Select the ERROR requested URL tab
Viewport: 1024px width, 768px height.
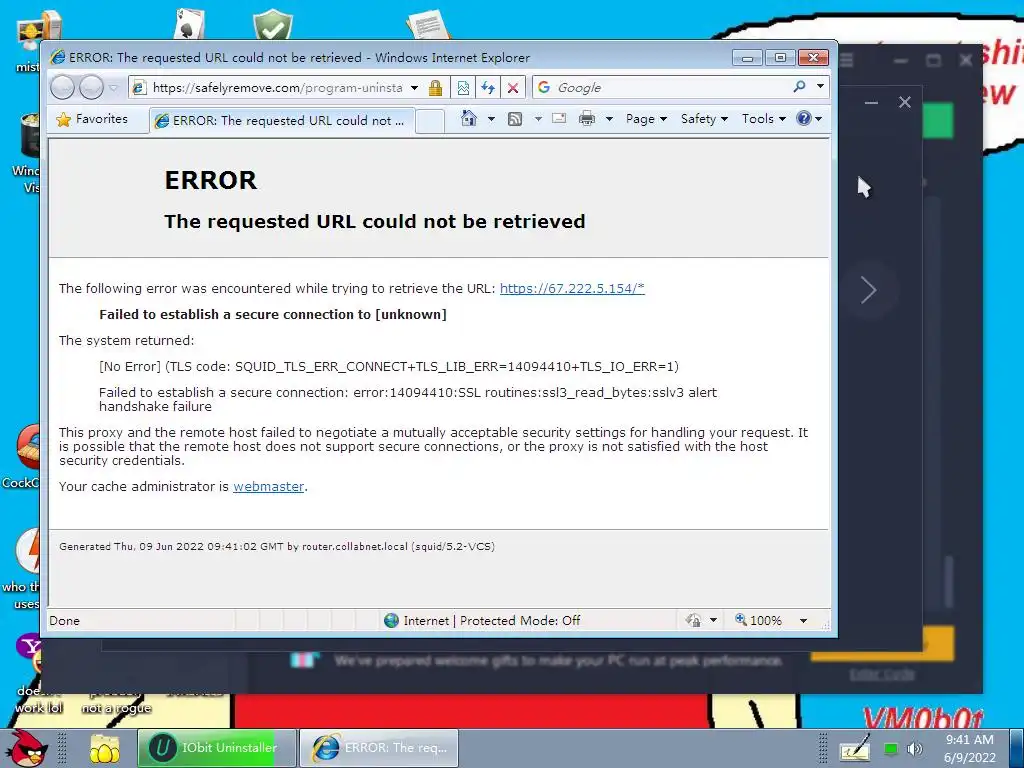tap(282, 121)
